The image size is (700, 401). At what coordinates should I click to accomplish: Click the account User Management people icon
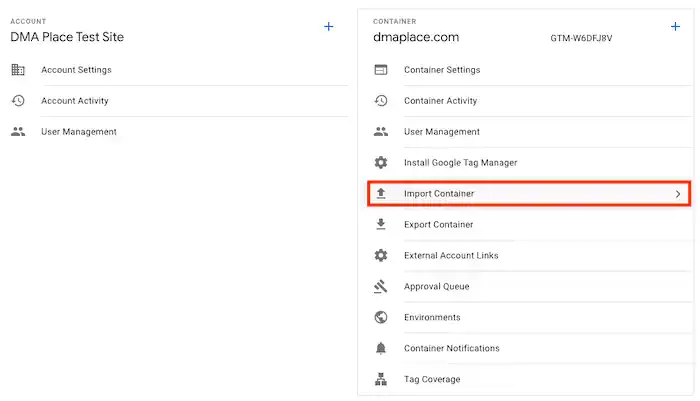pyautogui.click(x=18, y=132)
